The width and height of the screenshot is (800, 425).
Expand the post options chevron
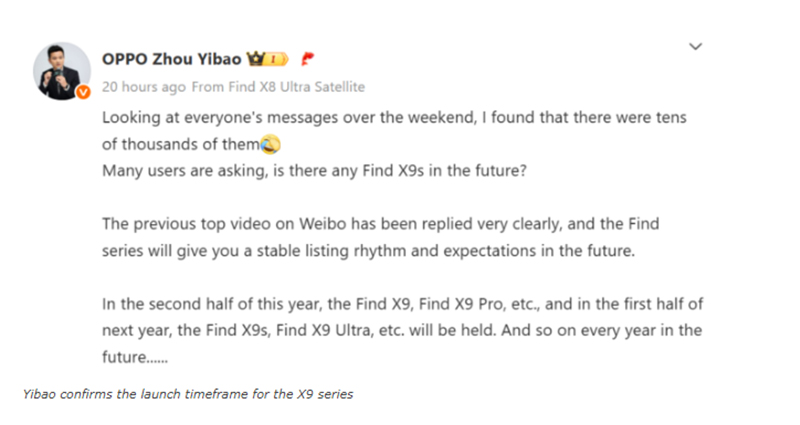click(695, 46)
